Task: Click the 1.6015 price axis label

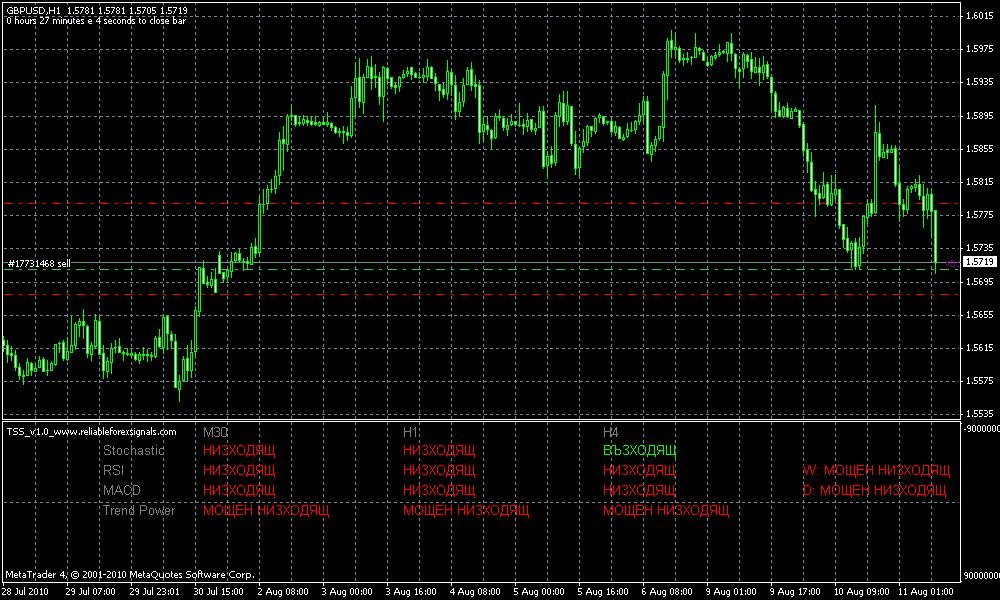Action: point(980,16)
